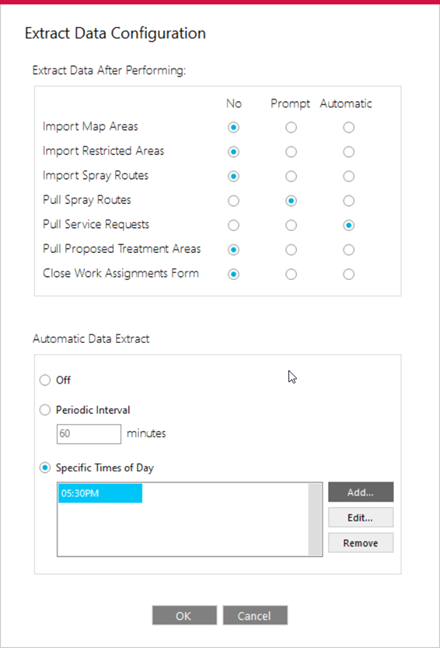Click the Add... time button
This screenshot has height=648, width=440.
(361, 492)
